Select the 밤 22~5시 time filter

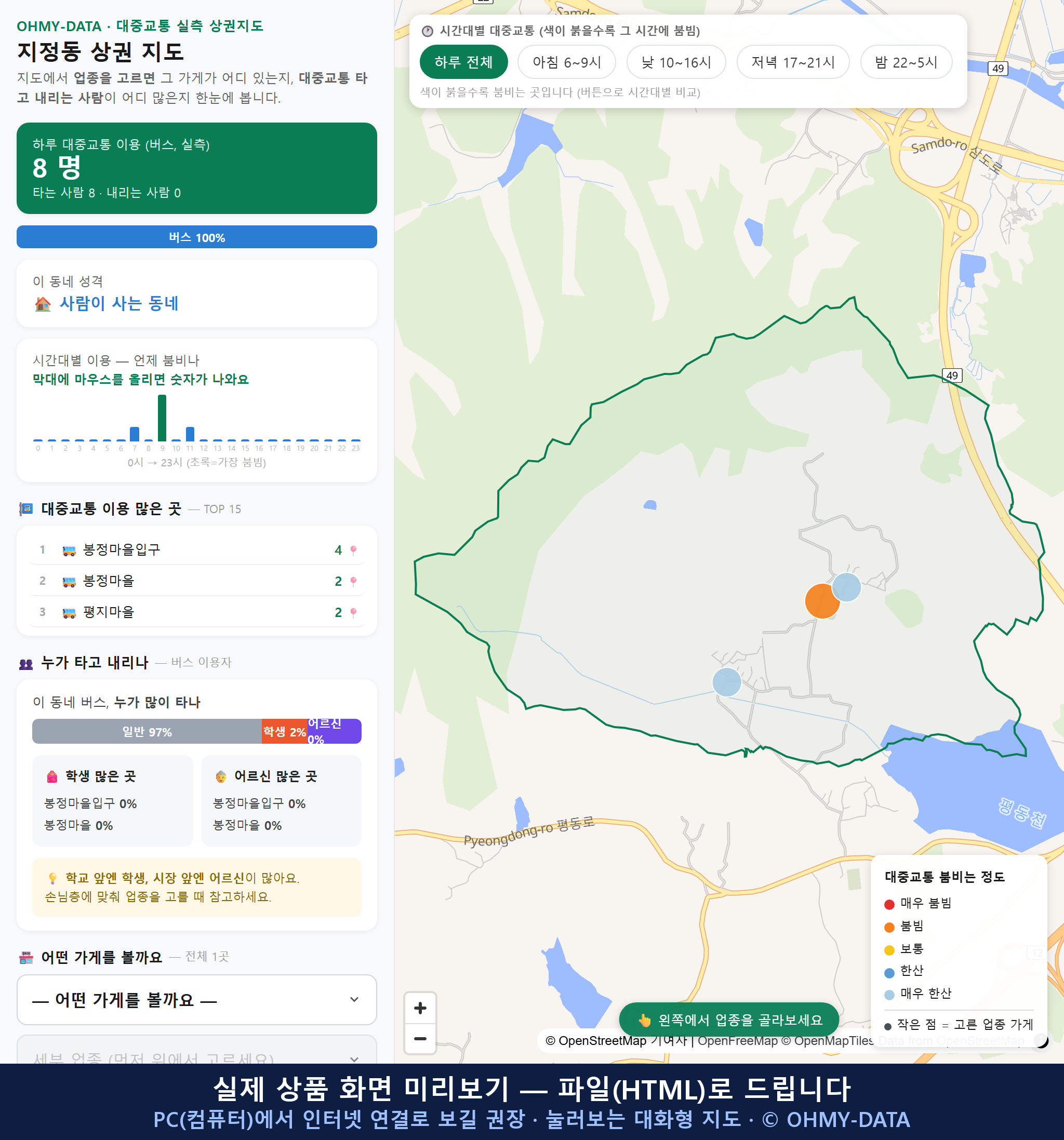[906, 62]
